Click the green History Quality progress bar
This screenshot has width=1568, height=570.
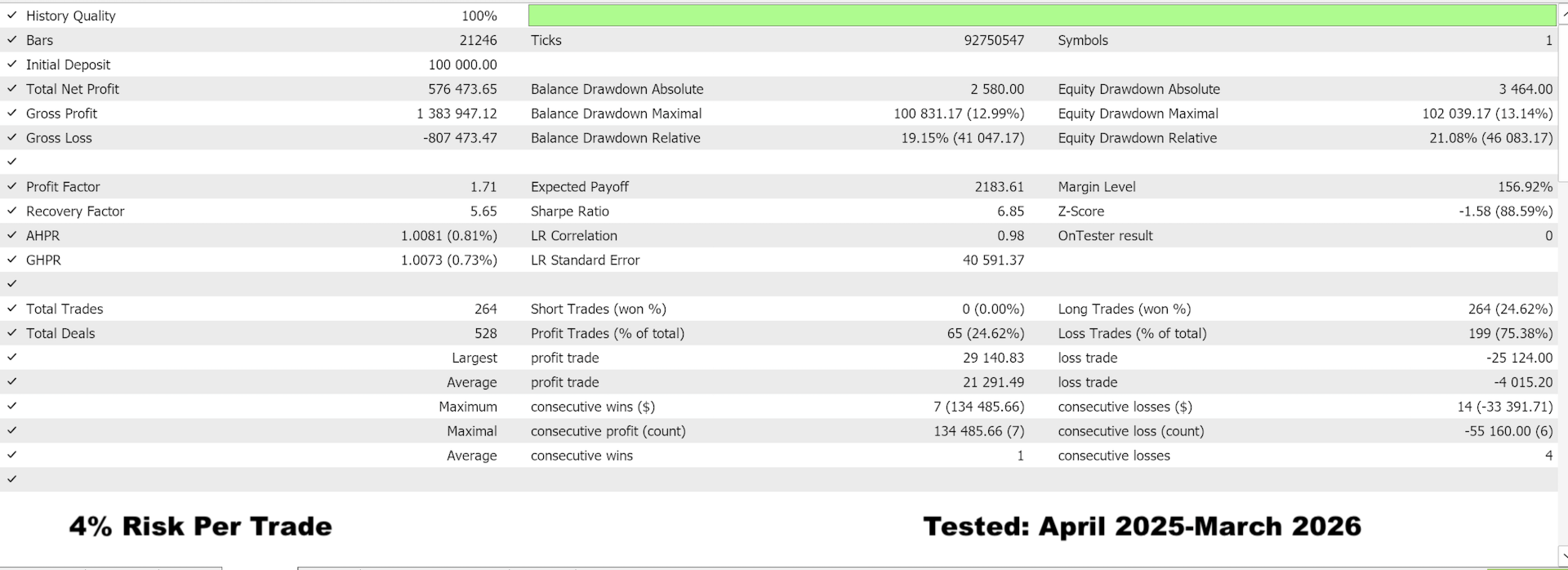coord(1041,16)
